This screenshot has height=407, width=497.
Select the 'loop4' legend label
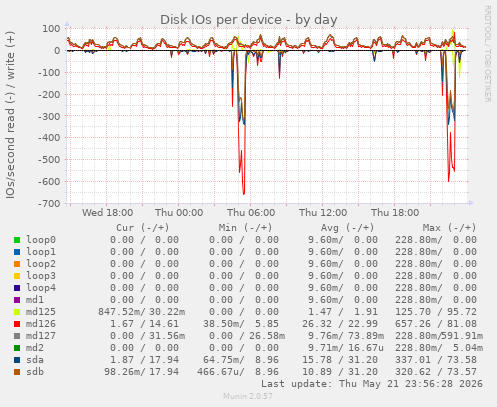click(41, 288)
